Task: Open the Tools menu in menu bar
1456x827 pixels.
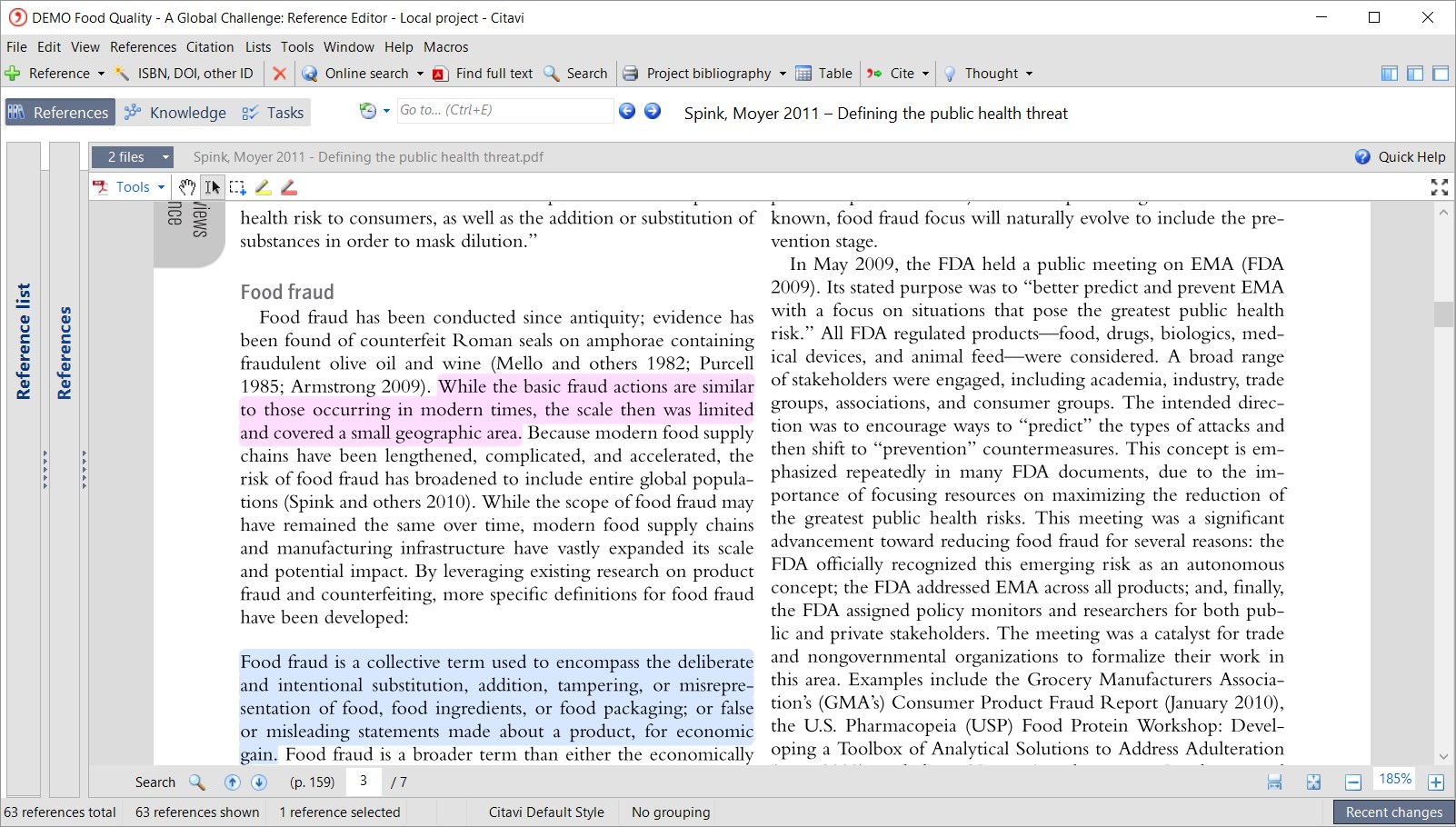Action: 297,47
